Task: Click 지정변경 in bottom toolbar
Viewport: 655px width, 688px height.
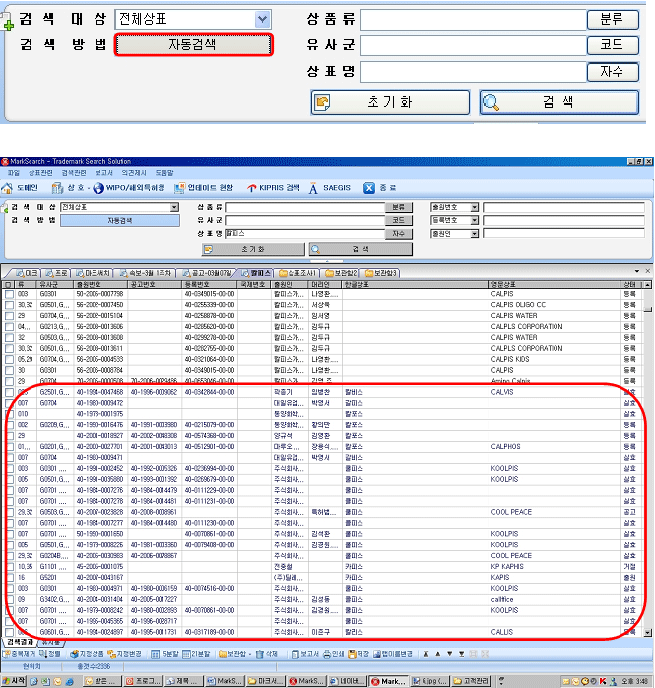Action: [x=124, y=654]
